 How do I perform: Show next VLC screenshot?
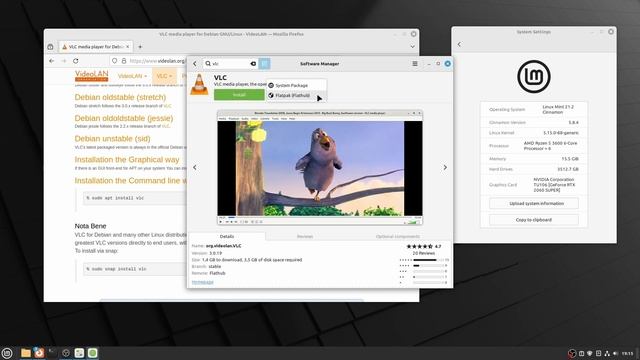[x=445, y=167]
